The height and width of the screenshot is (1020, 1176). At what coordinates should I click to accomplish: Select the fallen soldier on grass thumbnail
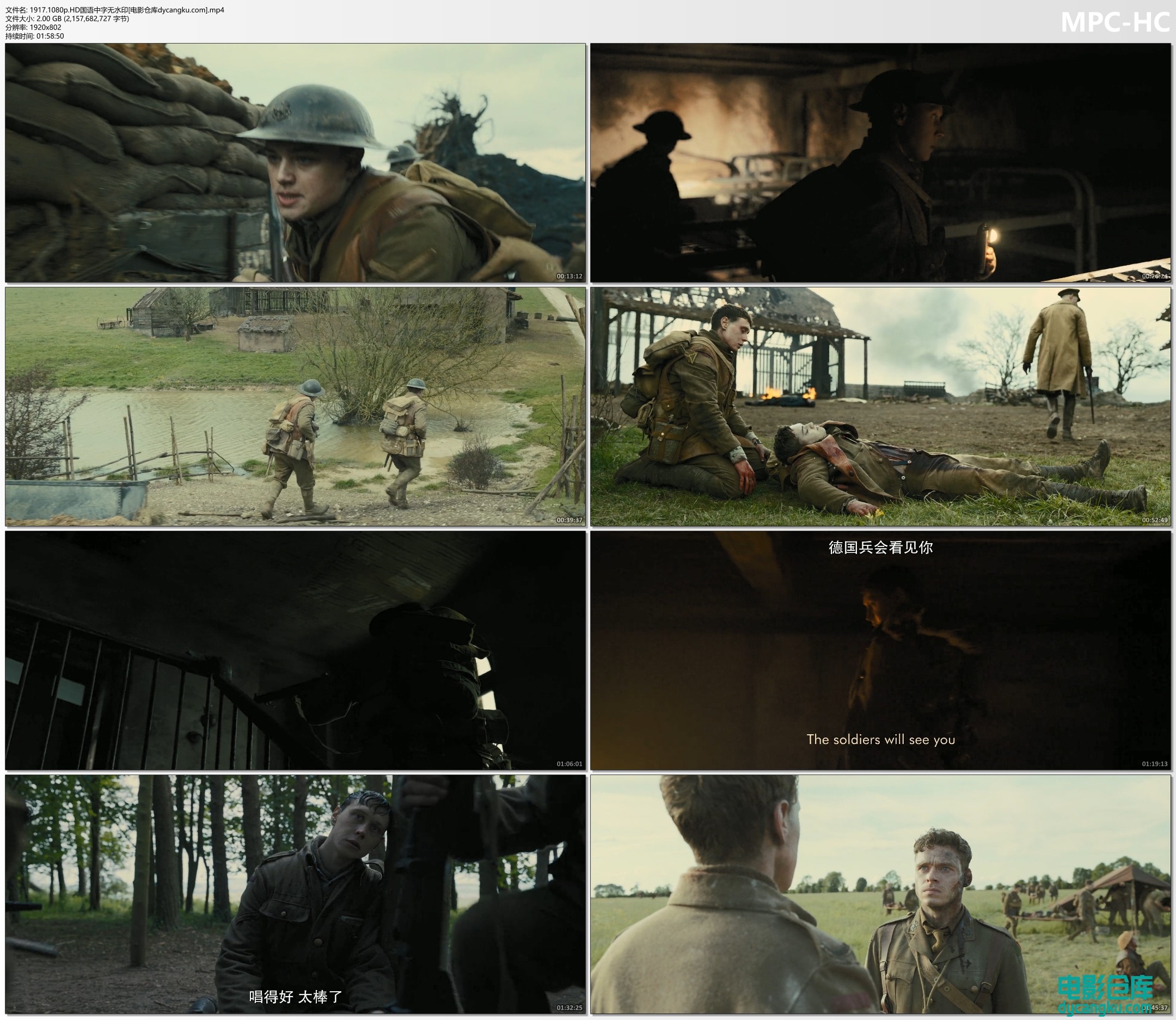click(x=880, y=407)
